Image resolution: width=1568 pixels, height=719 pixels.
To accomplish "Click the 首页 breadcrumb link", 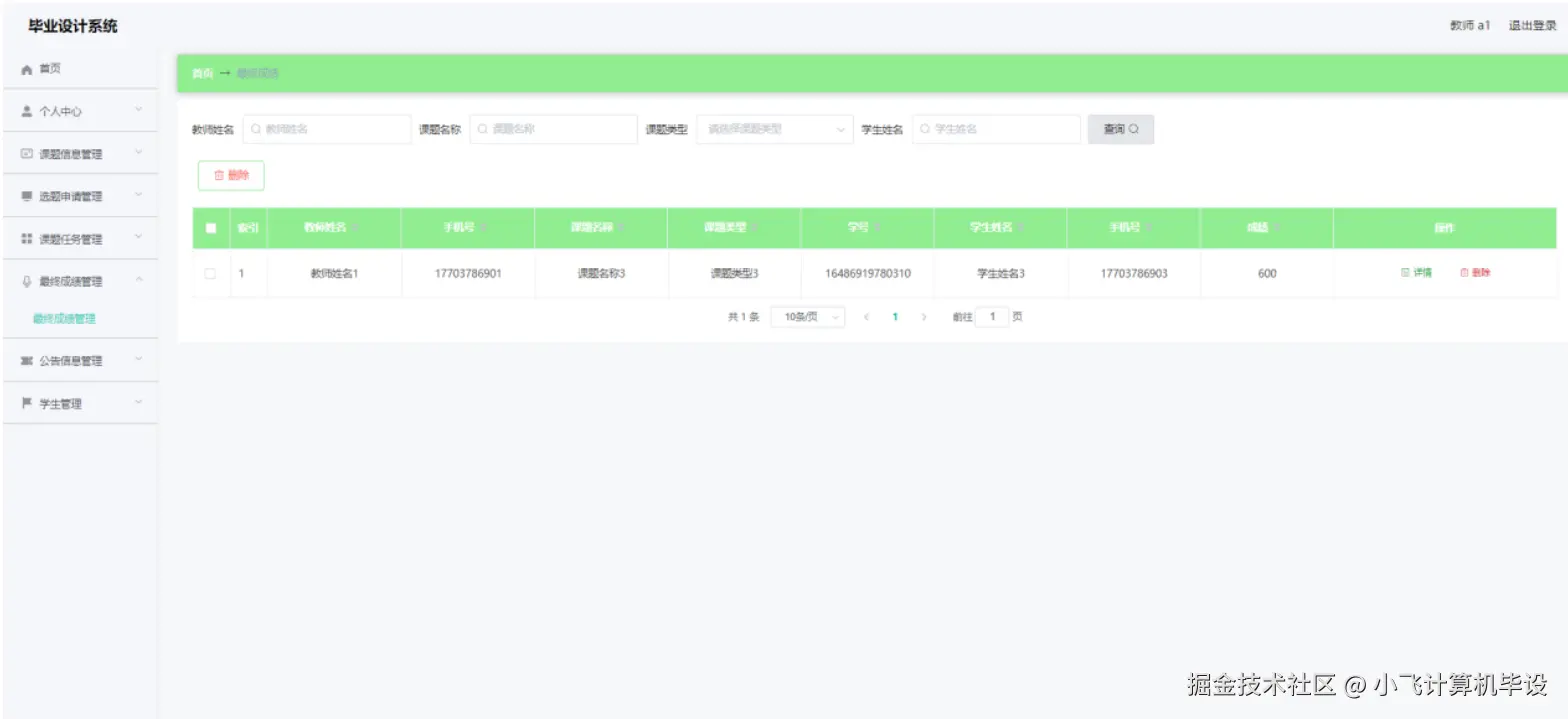I will (x=202, y=74).
